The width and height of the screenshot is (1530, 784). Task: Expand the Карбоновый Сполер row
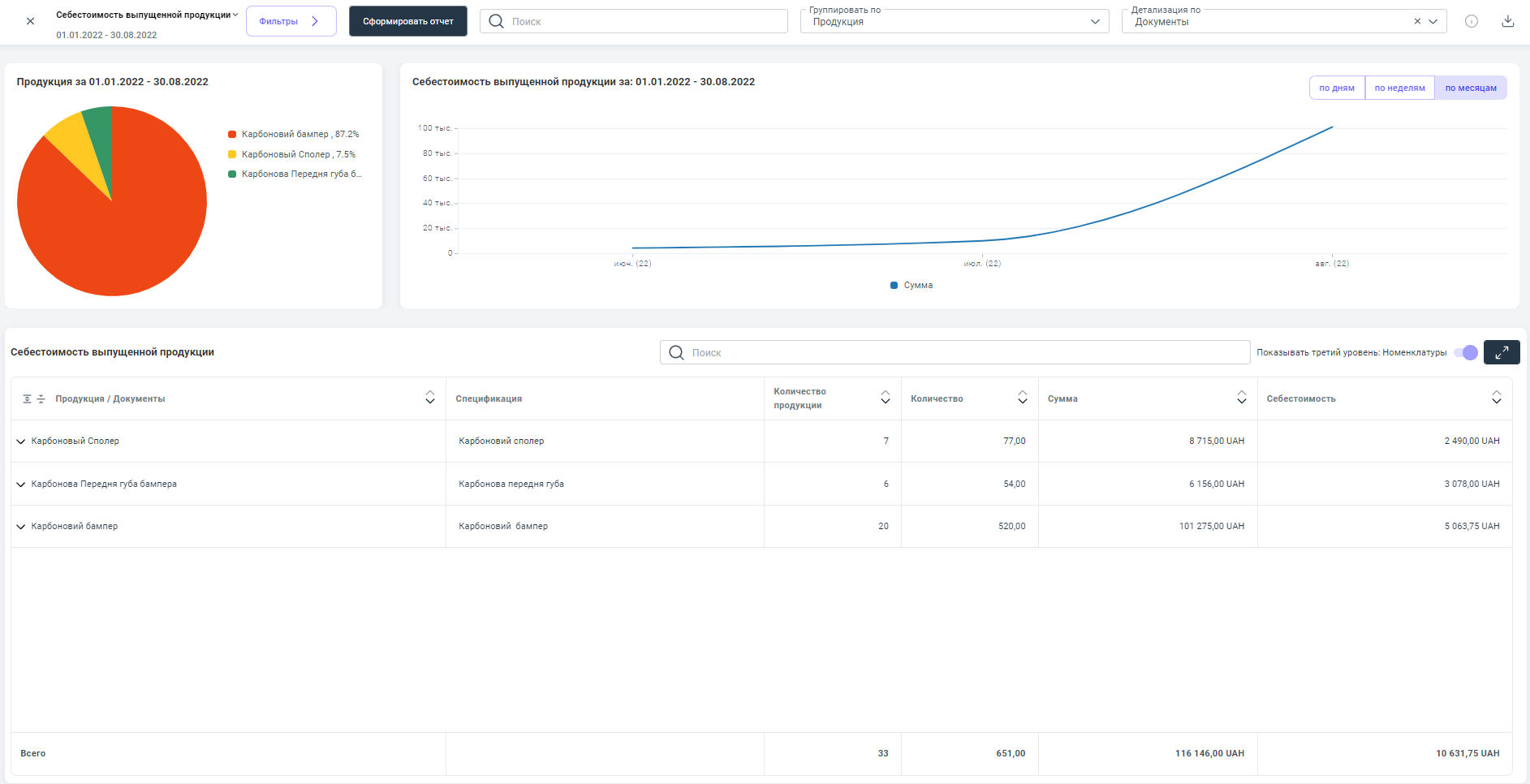point(21,442)
